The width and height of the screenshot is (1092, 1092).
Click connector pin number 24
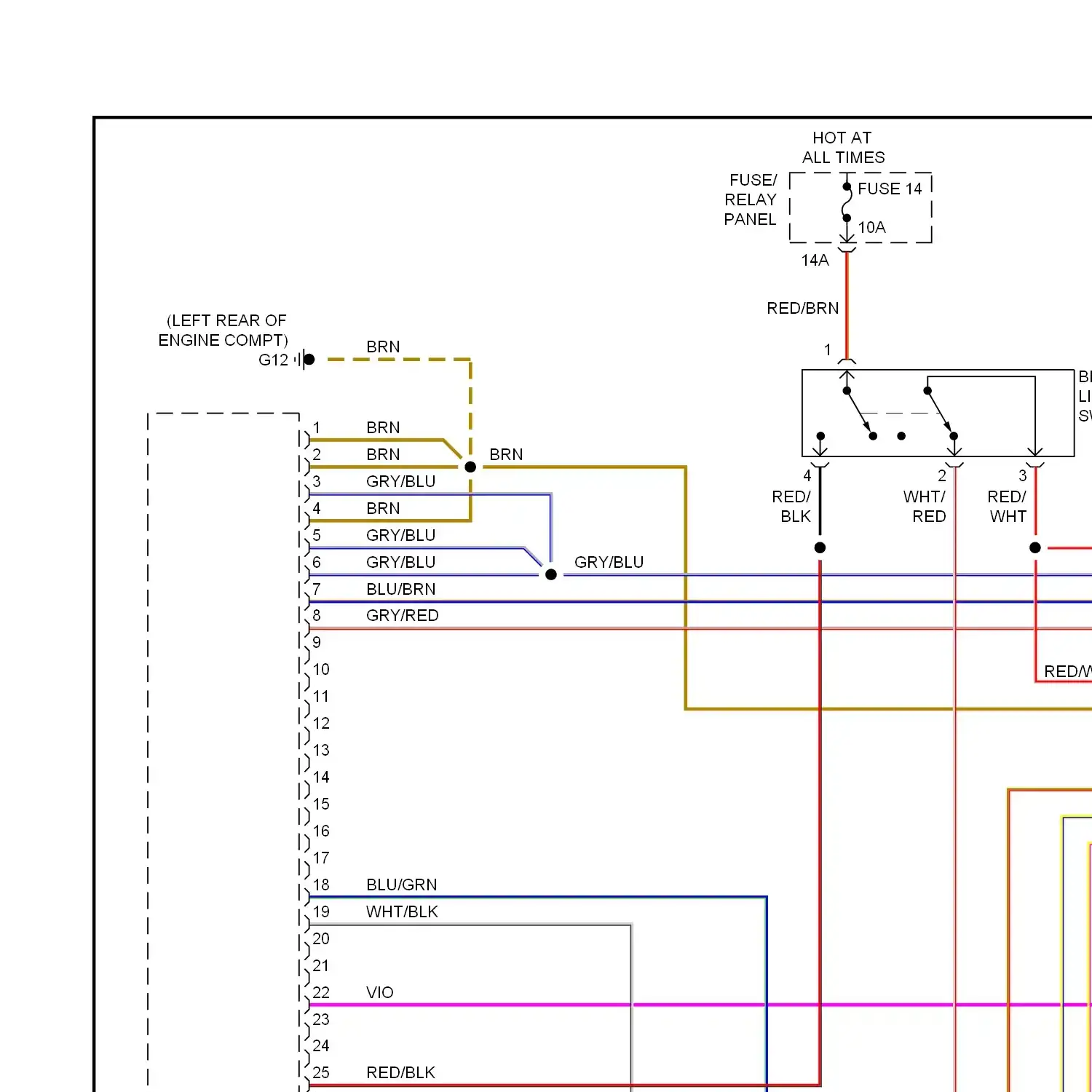[321, 1046]
